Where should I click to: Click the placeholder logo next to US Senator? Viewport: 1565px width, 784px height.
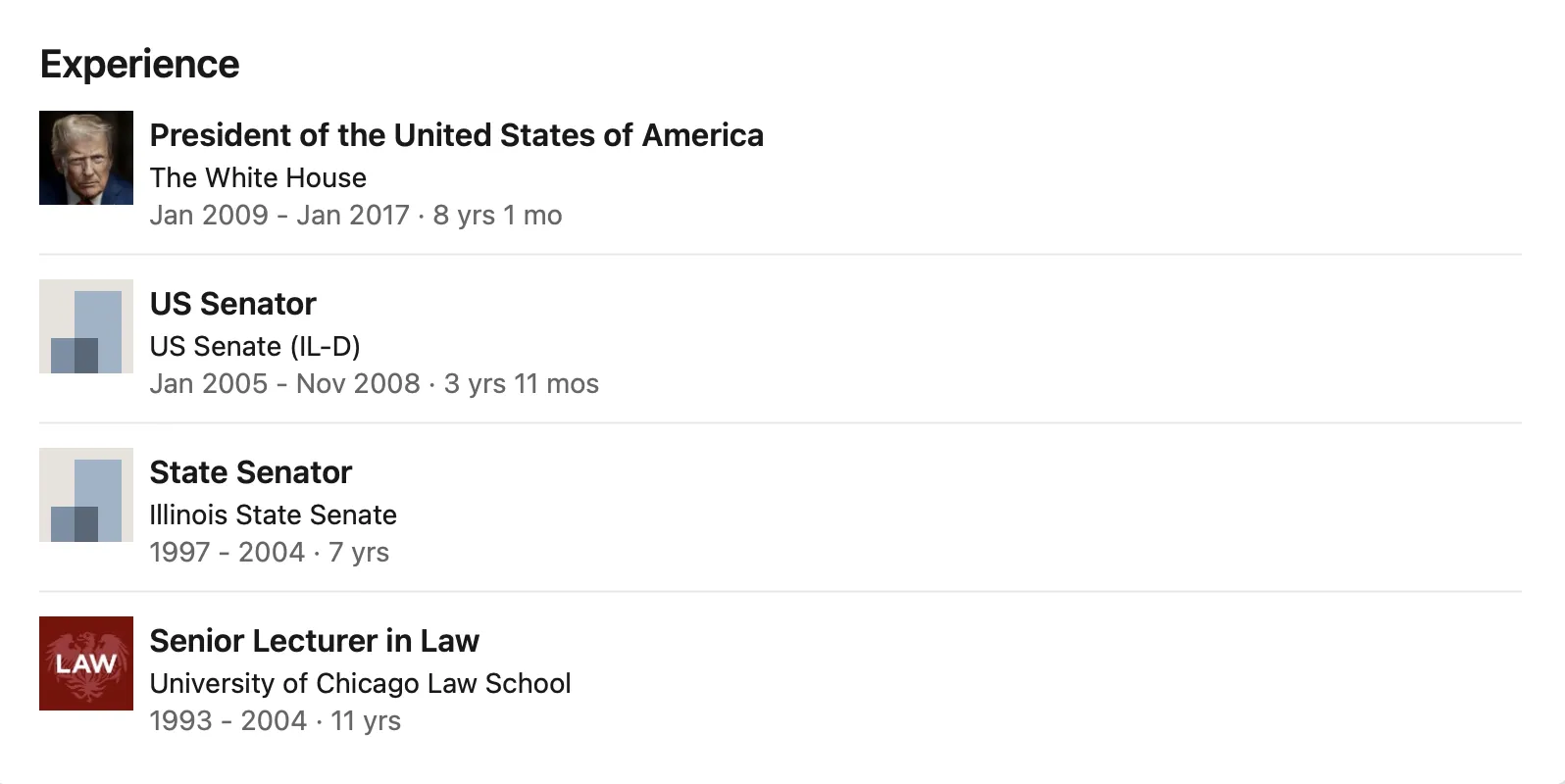86,326
